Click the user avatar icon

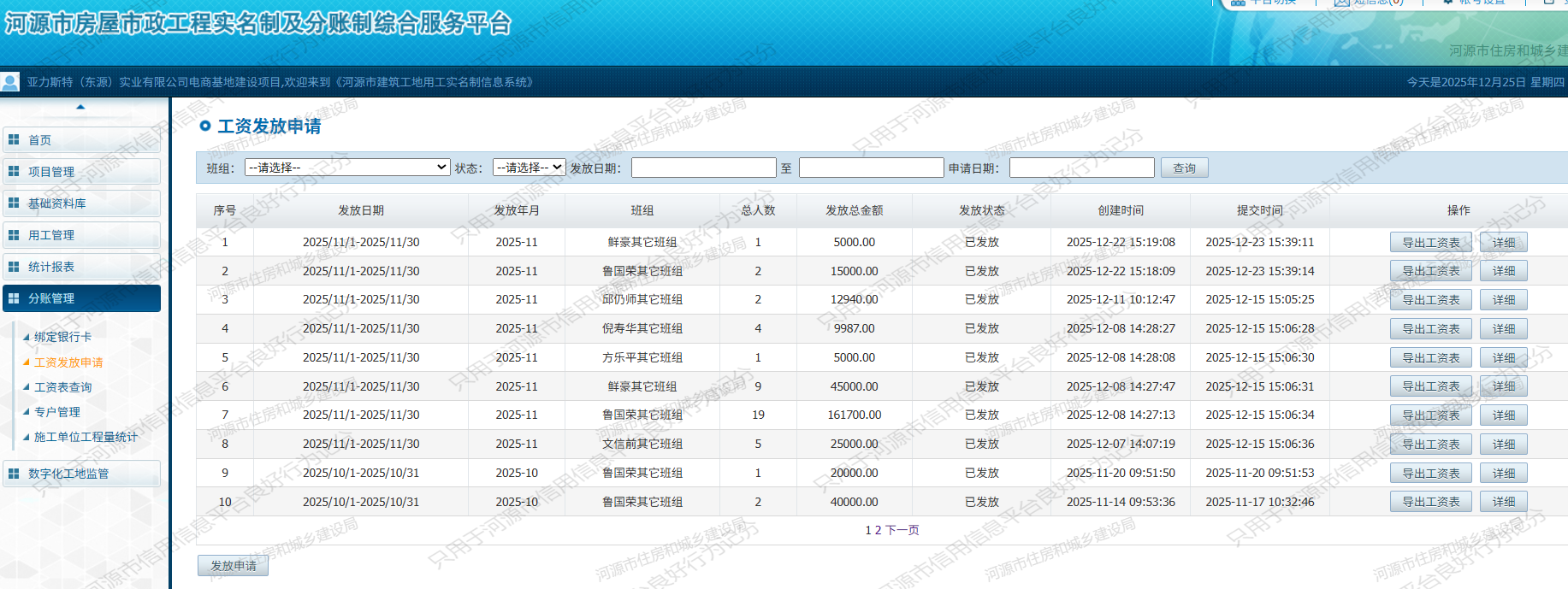click(x=10, y=82)
